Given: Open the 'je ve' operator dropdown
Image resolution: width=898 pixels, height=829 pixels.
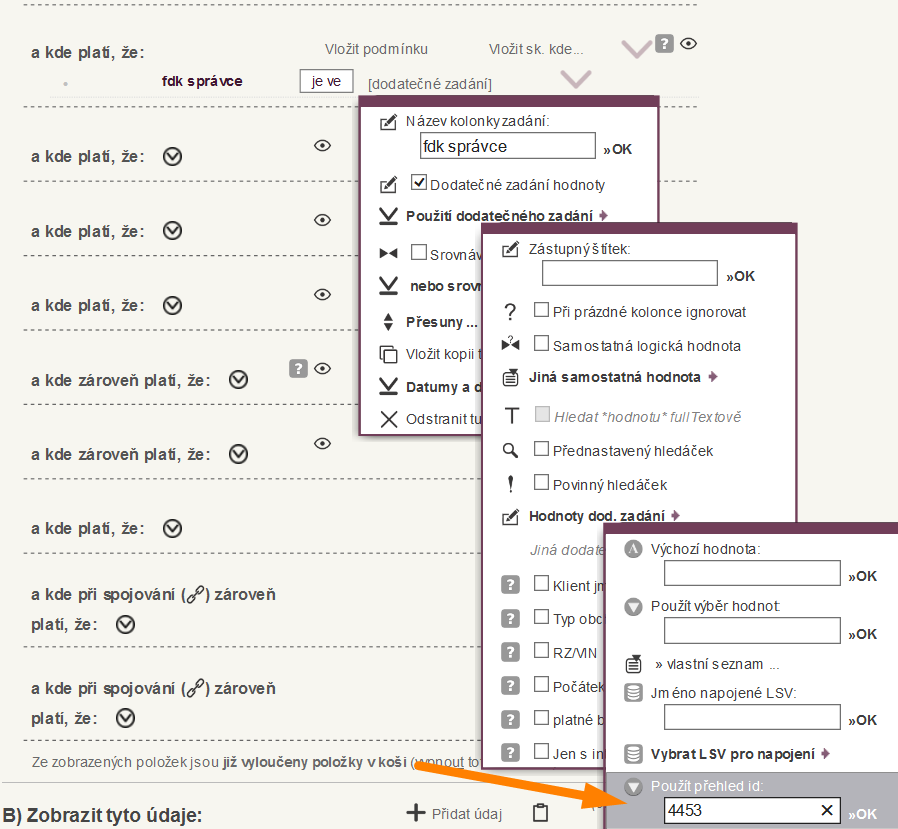Looking at the screenshot, I should tap(326, 82).
